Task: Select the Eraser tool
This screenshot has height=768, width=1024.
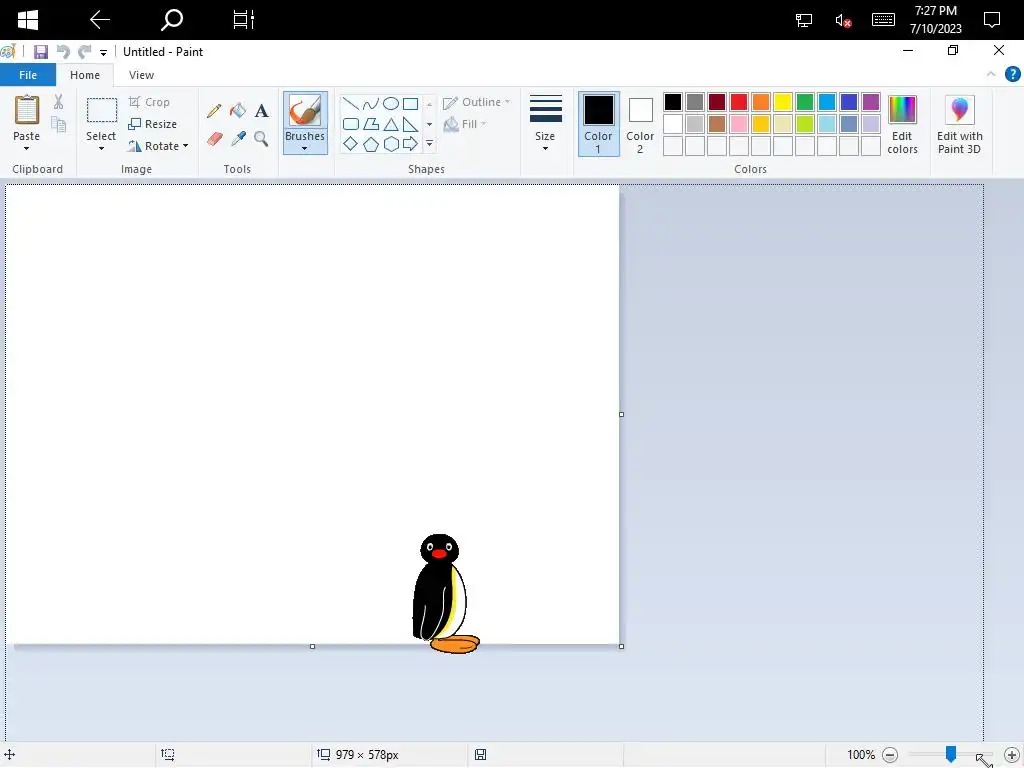Action: 214,138
